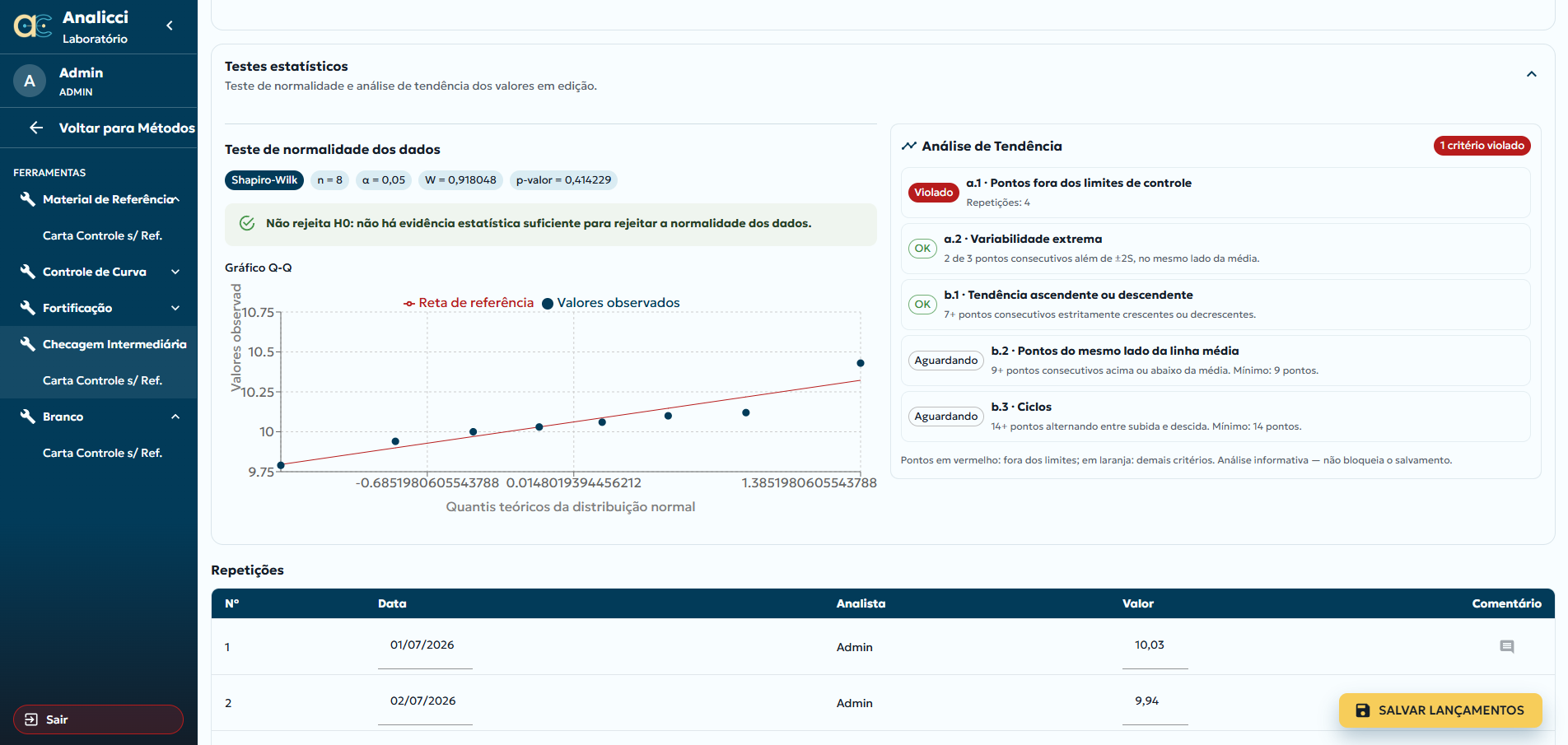The image size is (1568, 745).
Task: Click the Analista column header
Action: click(x=861, y=603)
